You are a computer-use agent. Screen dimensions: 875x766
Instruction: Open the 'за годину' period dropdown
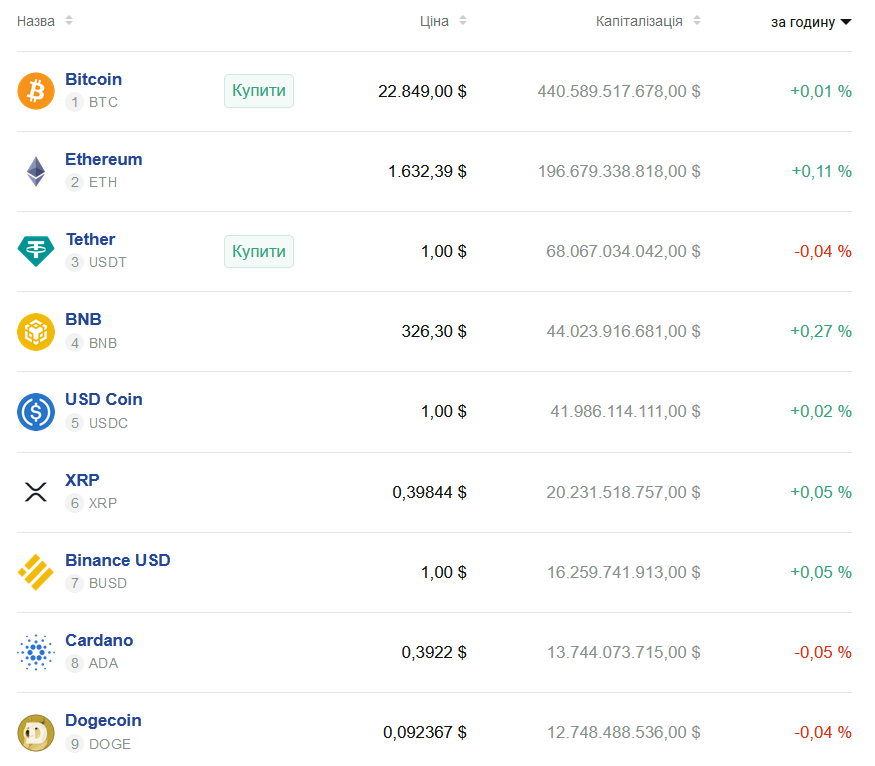(x=811, y=22)
